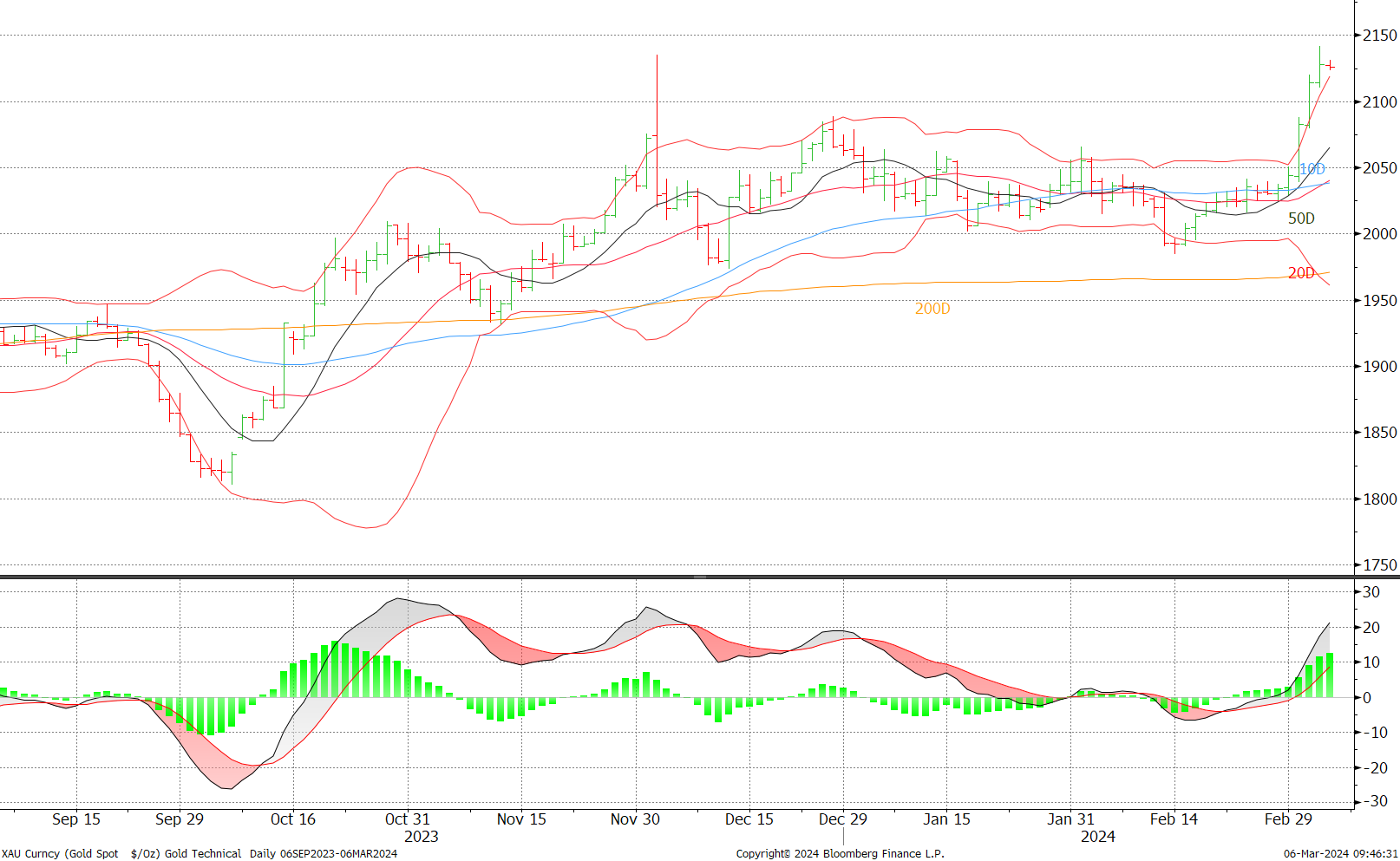Select the black 50D moving average label
This screenshot has width=1400, height=861.
click(1301, 219)
